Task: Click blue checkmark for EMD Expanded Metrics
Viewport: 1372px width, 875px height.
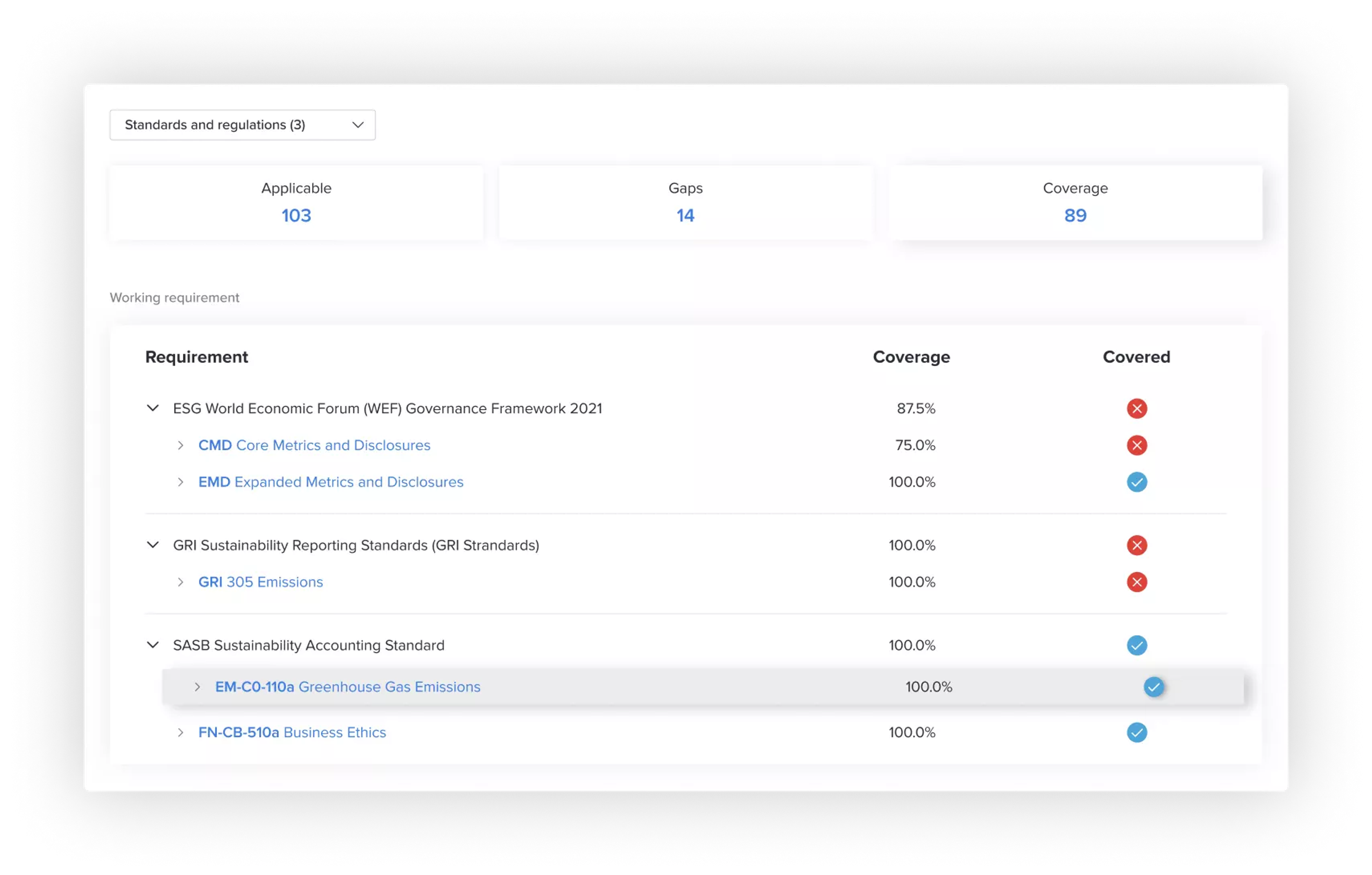Action: pos(1136,482)
